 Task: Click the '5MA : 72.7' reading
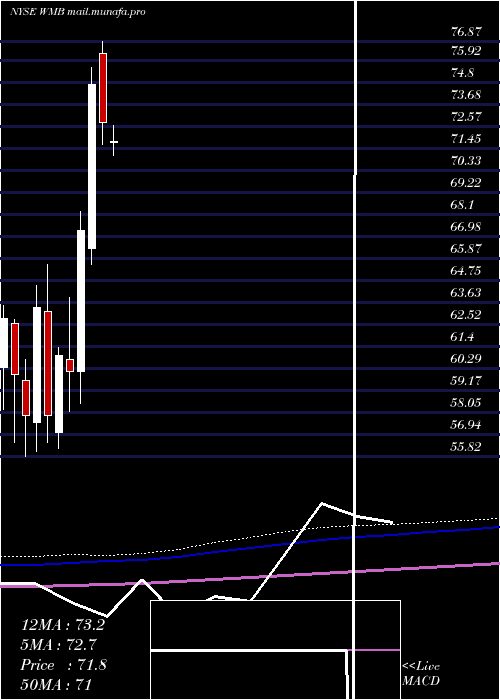tap(59, 645)
